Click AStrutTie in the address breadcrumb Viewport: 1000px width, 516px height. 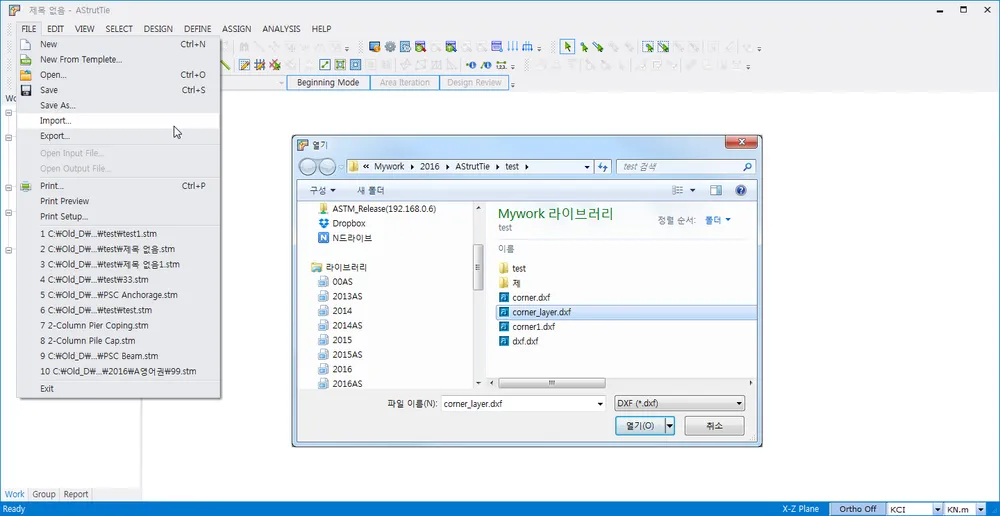coord(473,166)
